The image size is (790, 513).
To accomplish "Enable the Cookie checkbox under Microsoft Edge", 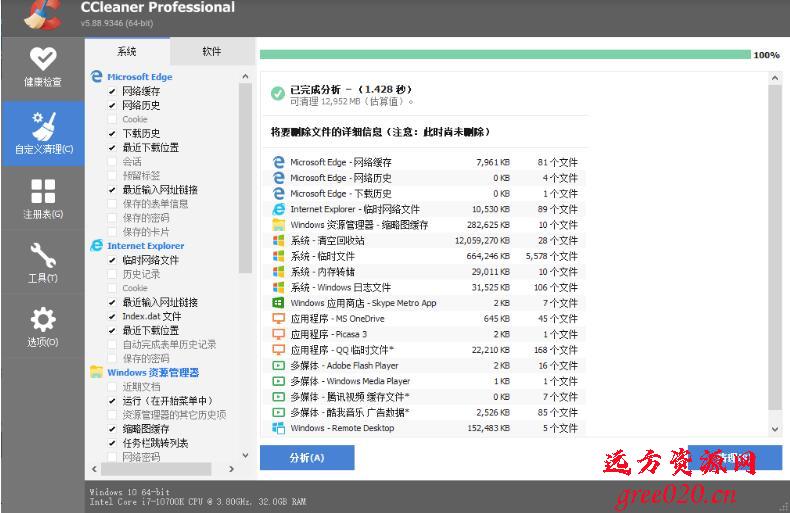I will pos(112,119).
